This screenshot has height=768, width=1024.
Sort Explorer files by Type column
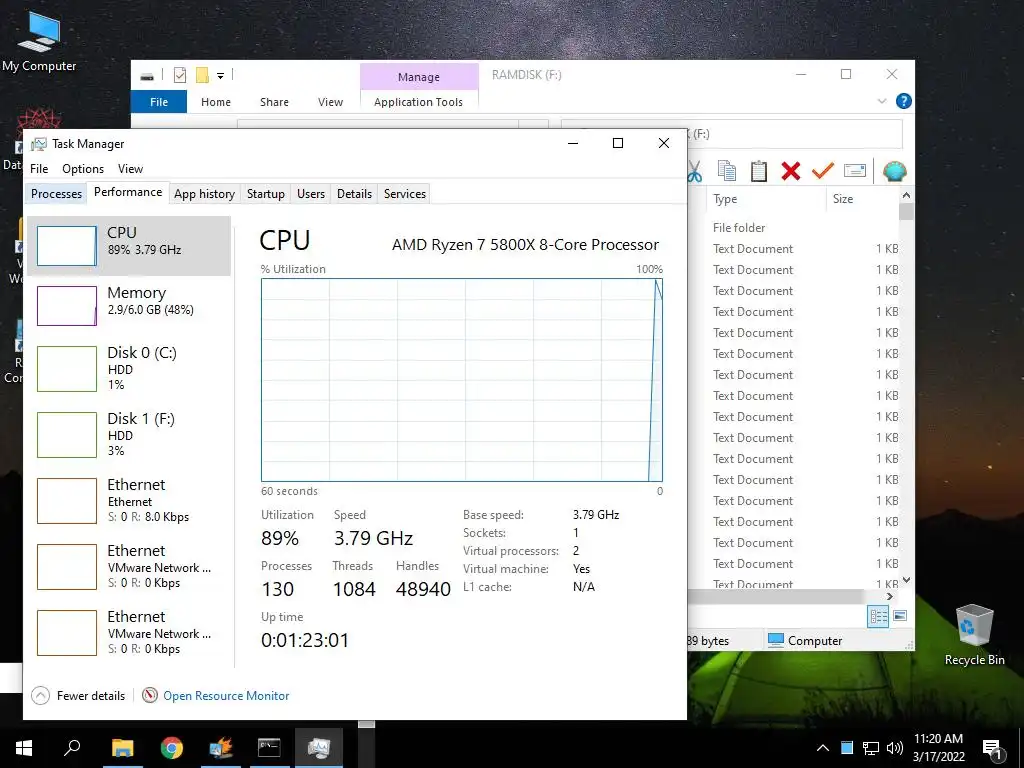(765, 199)
